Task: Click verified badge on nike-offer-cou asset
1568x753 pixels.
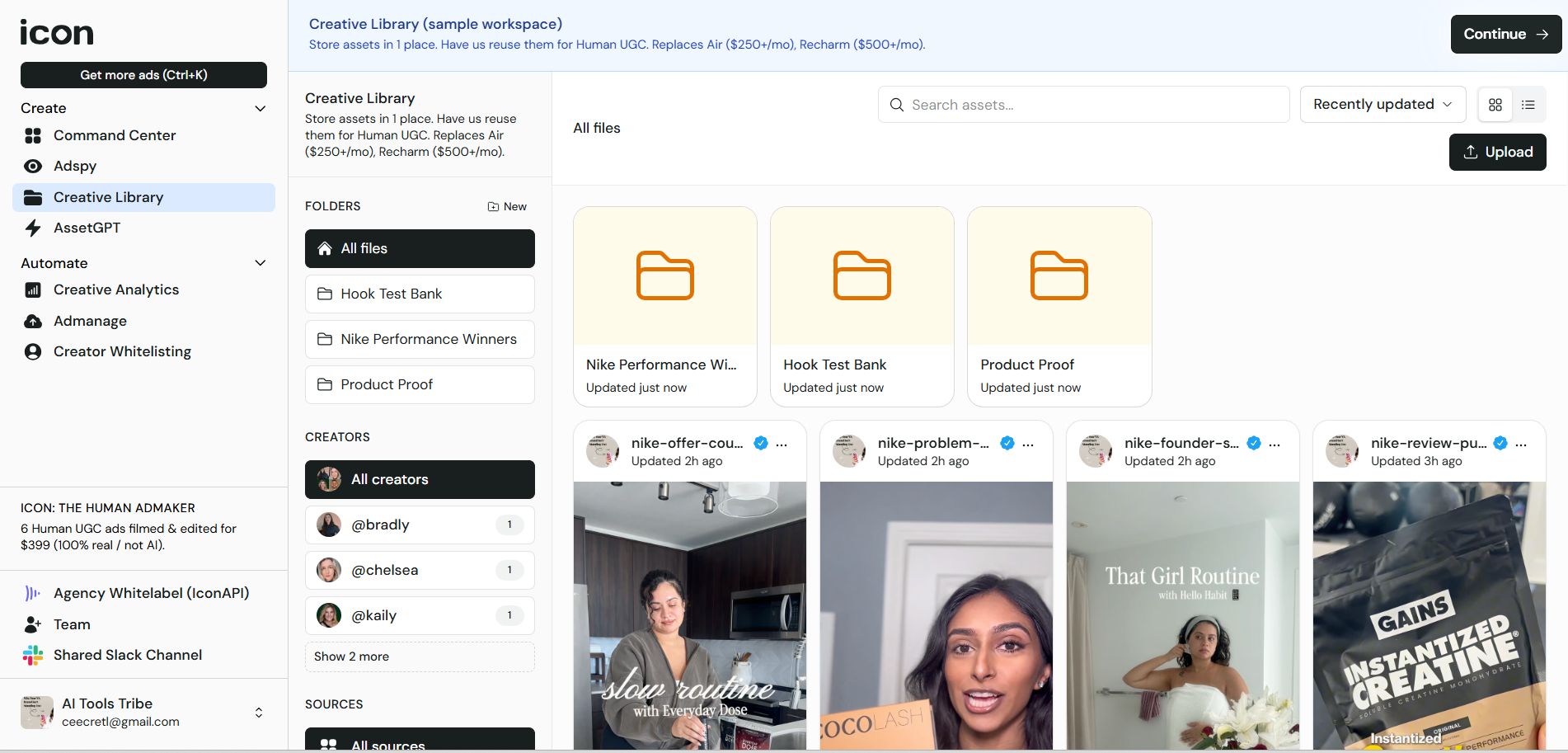Action: (761, 443)
